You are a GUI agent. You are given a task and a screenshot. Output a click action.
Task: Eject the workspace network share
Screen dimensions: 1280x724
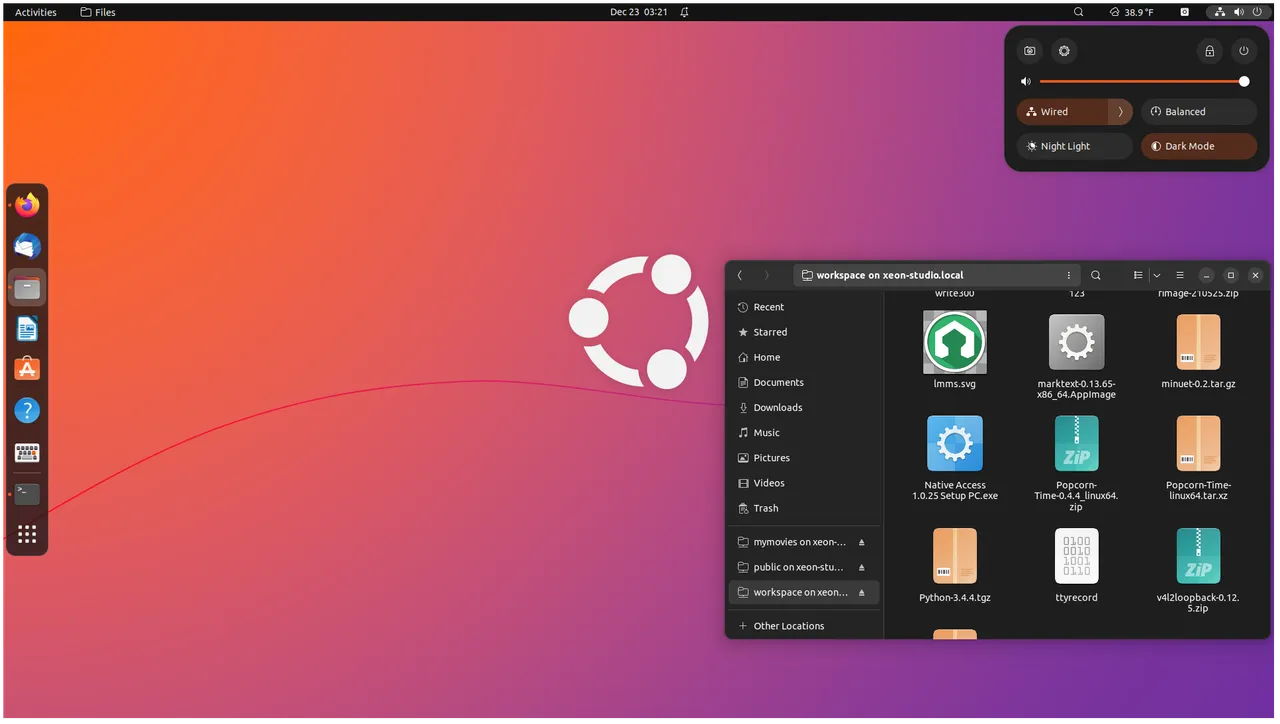click(861, 592)
